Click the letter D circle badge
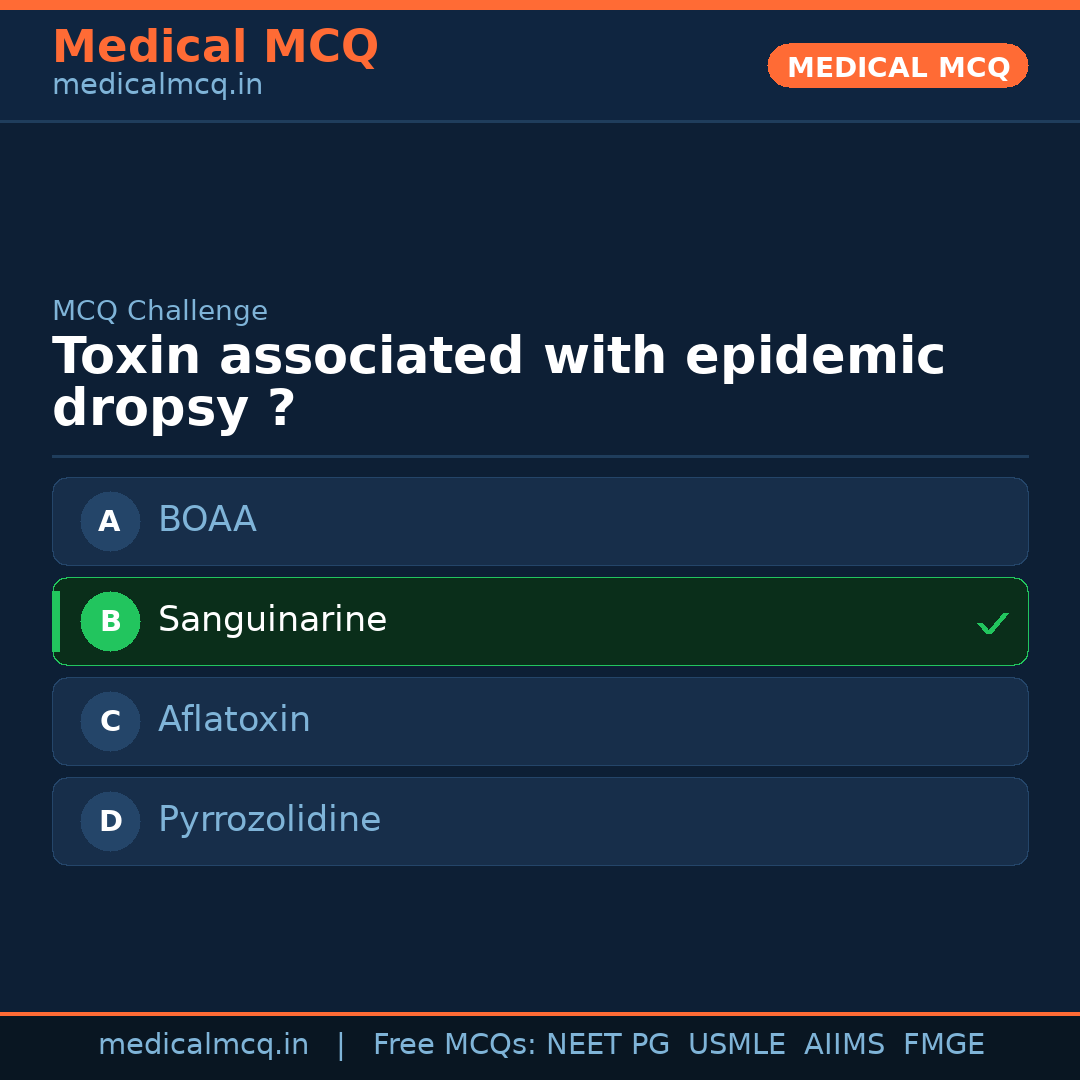 click(x=110, y=821)
